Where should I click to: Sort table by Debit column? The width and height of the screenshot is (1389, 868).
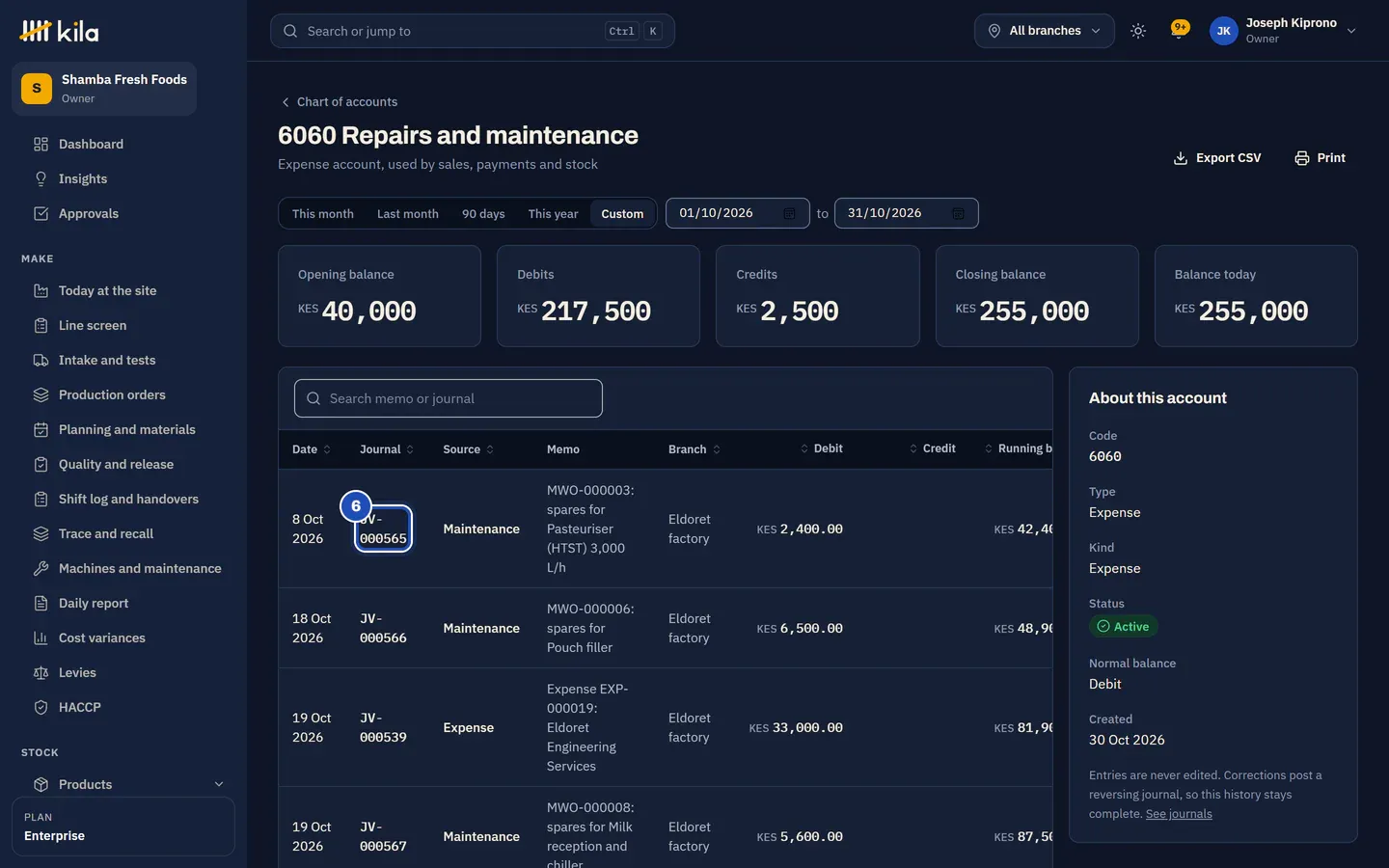point(821,448)
